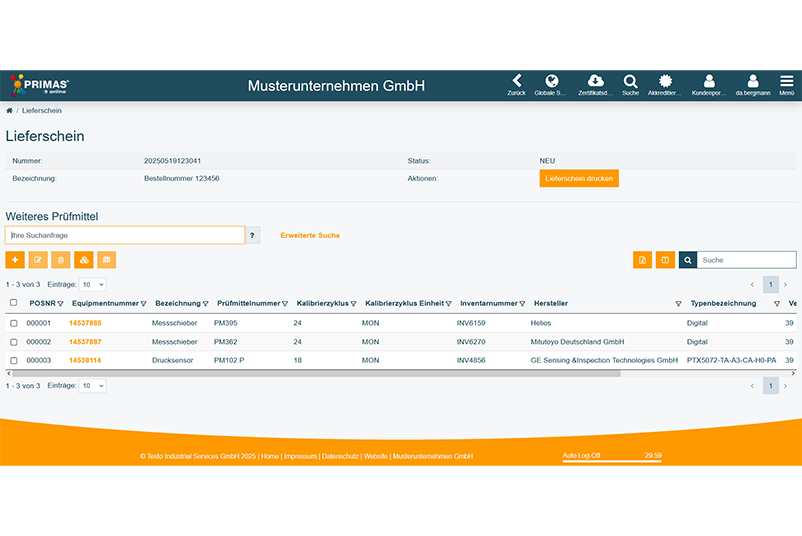Select the checkbox for row 000003
The height and width of the screenshot is (536, 802).
coord(14,360)
